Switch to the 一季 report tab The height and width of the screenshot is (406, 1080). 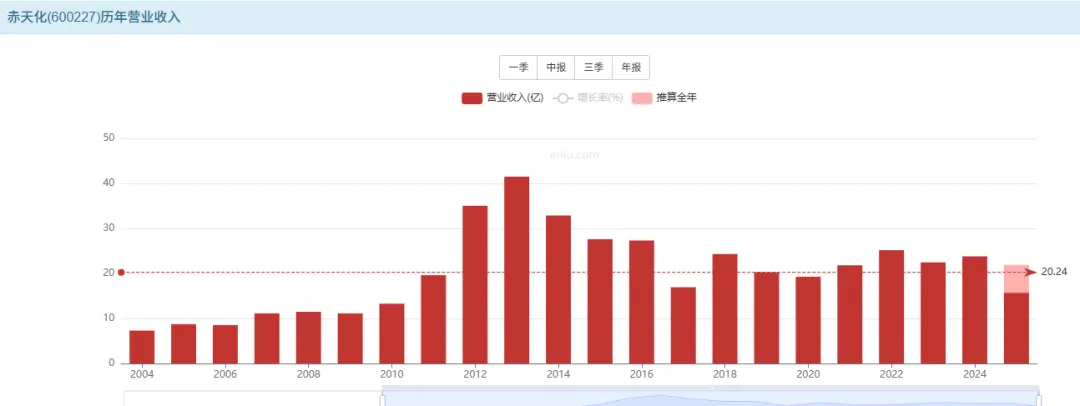(x=519, y=68)
